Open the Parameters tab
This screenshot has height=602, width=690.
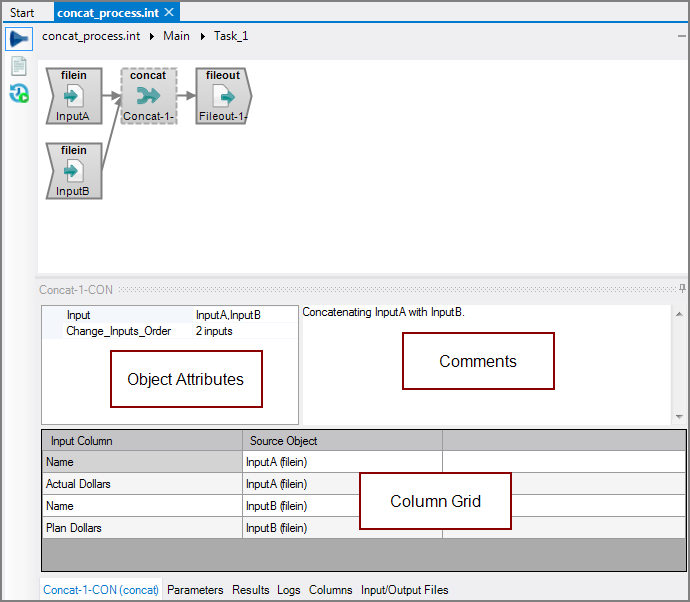195,590
